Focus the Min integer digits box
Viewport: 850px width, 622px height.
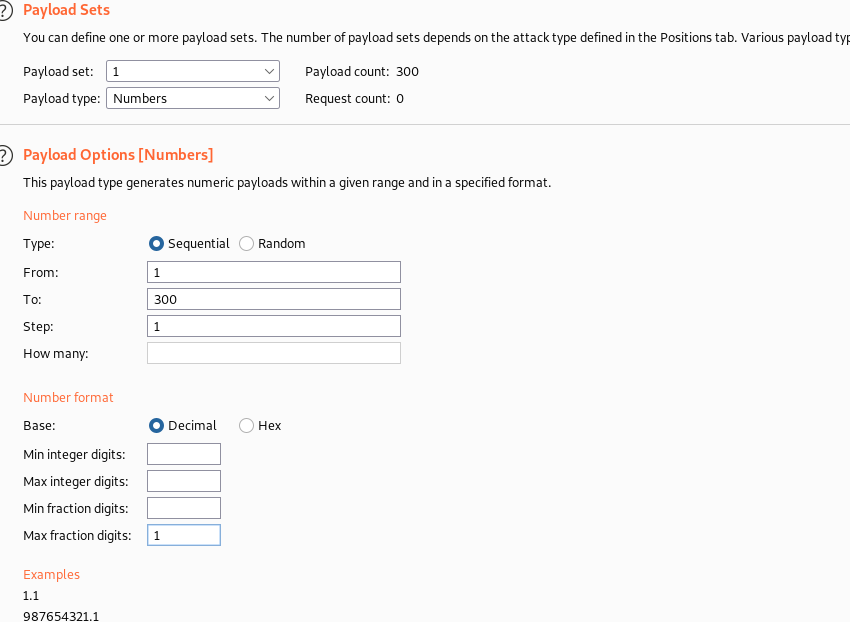pyautogui.click(x=183, y=454)
